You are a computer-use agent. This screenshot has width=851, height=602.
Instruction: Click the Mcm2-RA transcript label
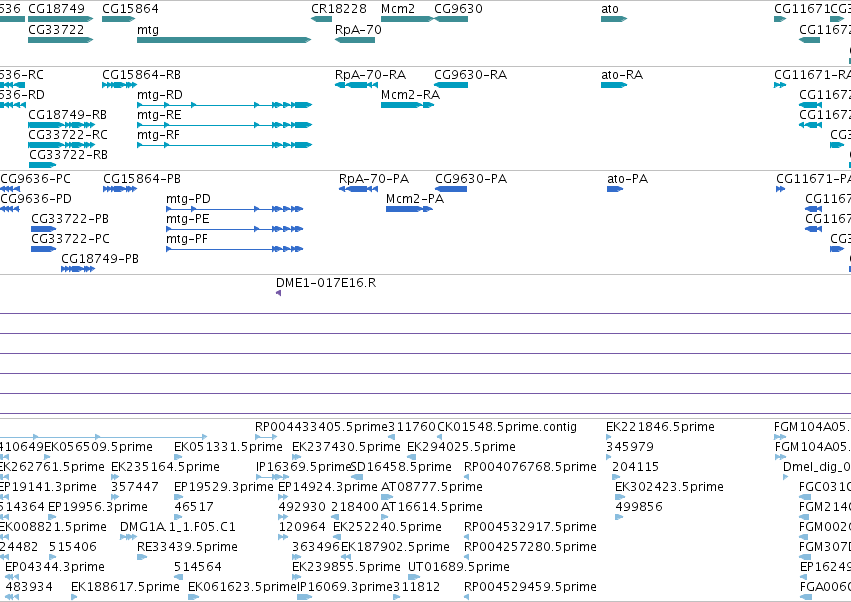[410, 95]
